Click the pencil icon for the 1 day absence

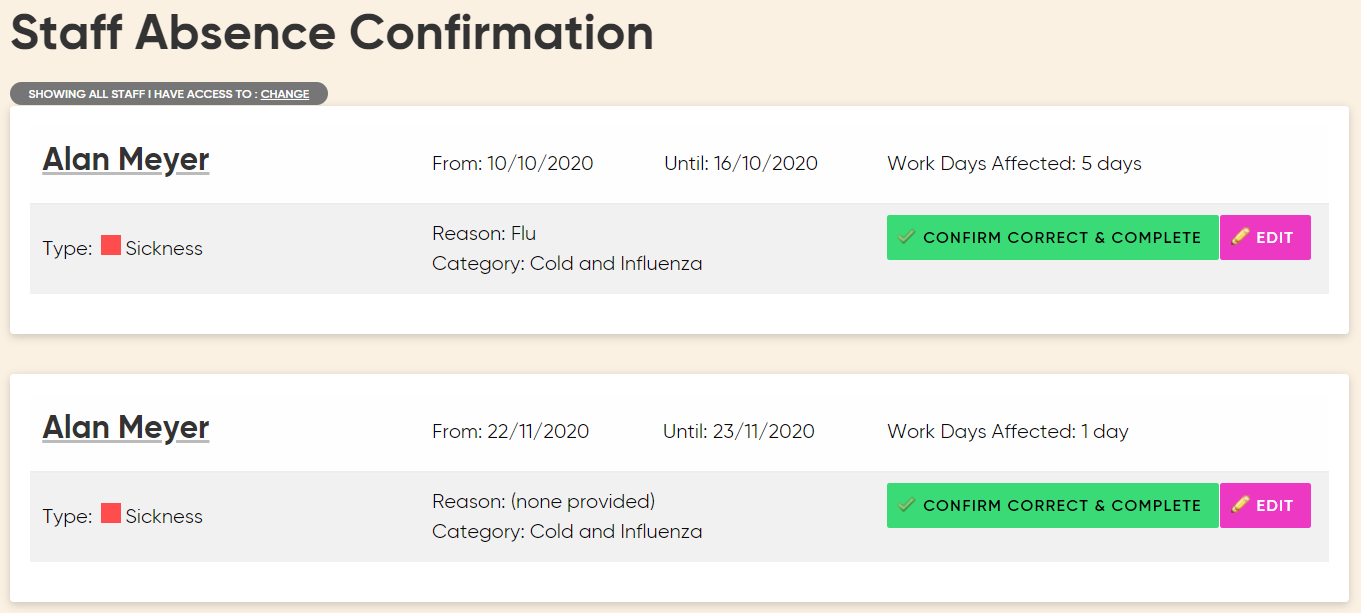(1241, 505)
